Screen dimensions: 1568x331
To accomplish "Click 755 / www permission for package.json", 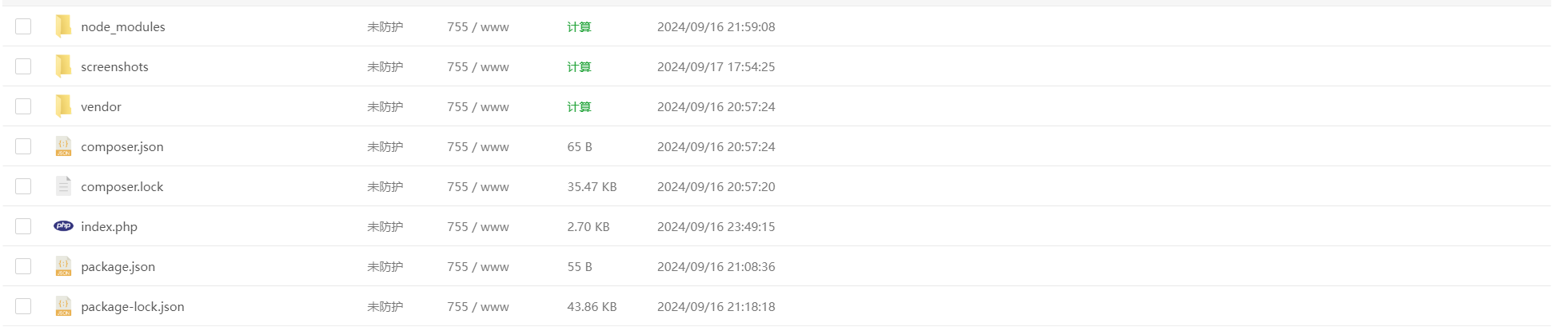I will [x=478, y=266].
